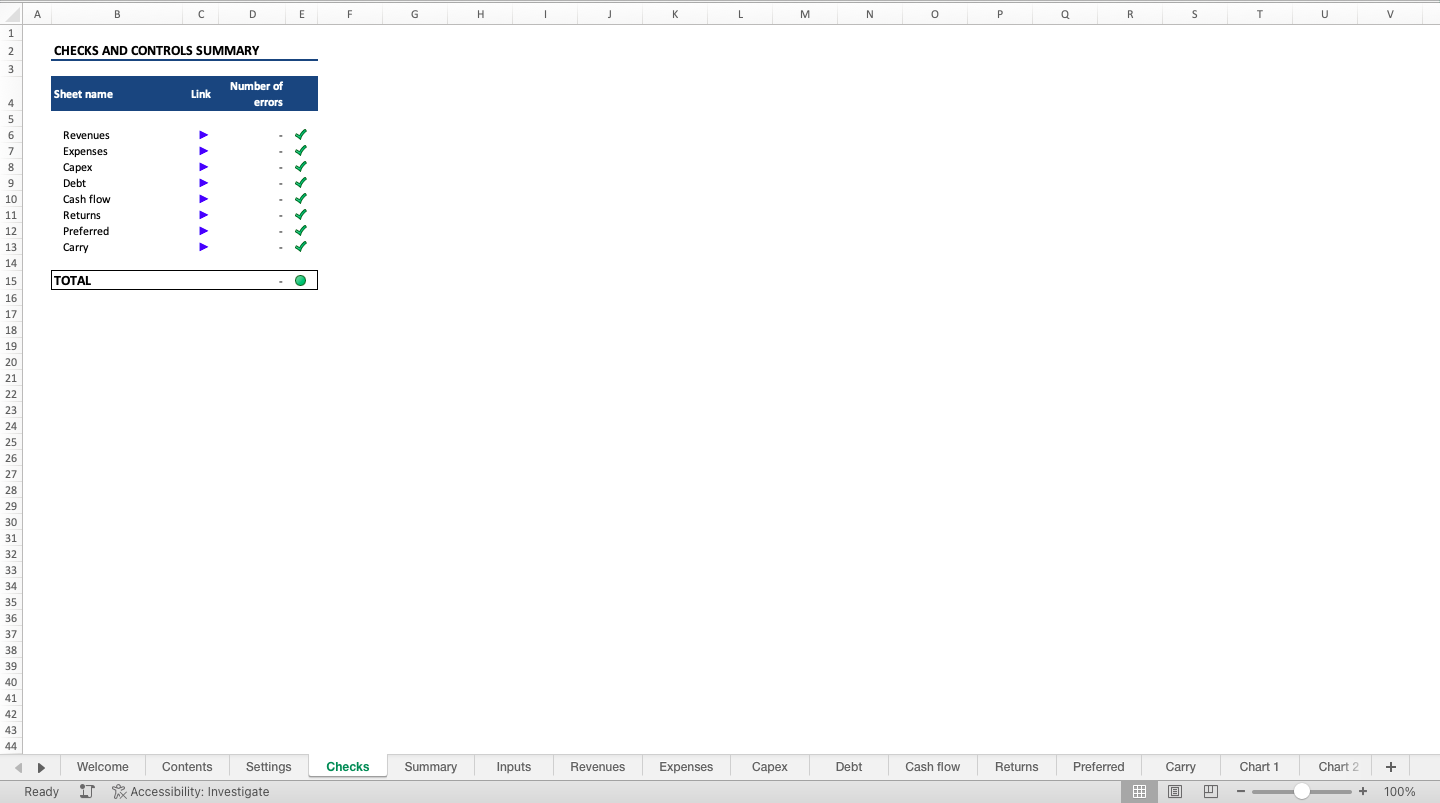Adjust the zoom slider handle
This screenshot has height=803, width=1440.
coord(1302,792)
